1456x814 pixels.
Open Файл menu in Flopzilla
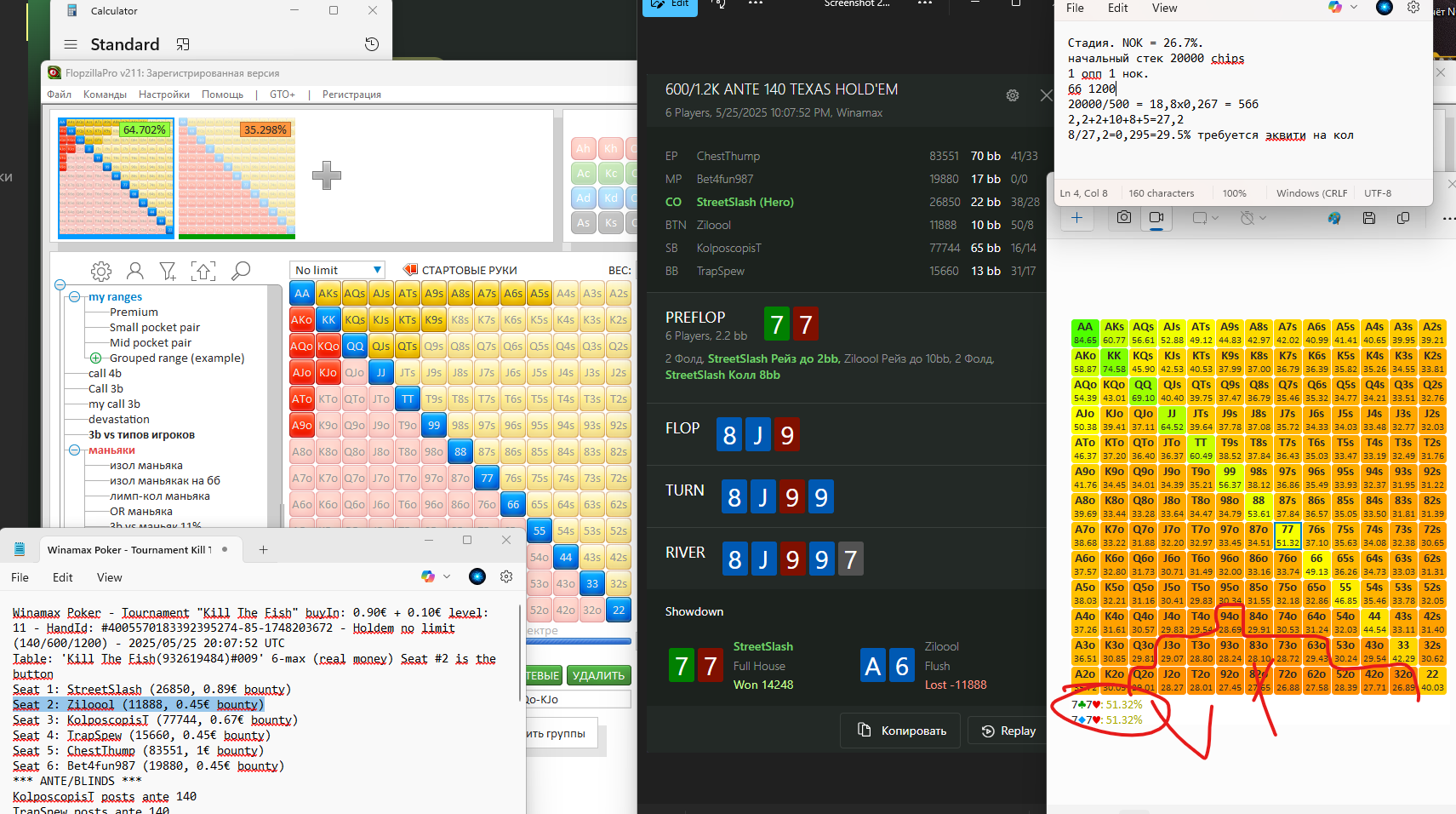59,95
